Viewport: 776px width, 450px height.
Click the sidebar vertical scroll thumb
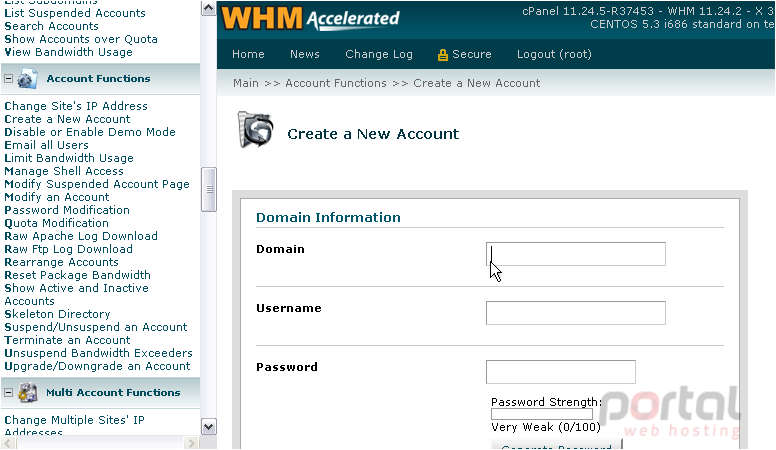pyautogui.click(x=209, y=190)
